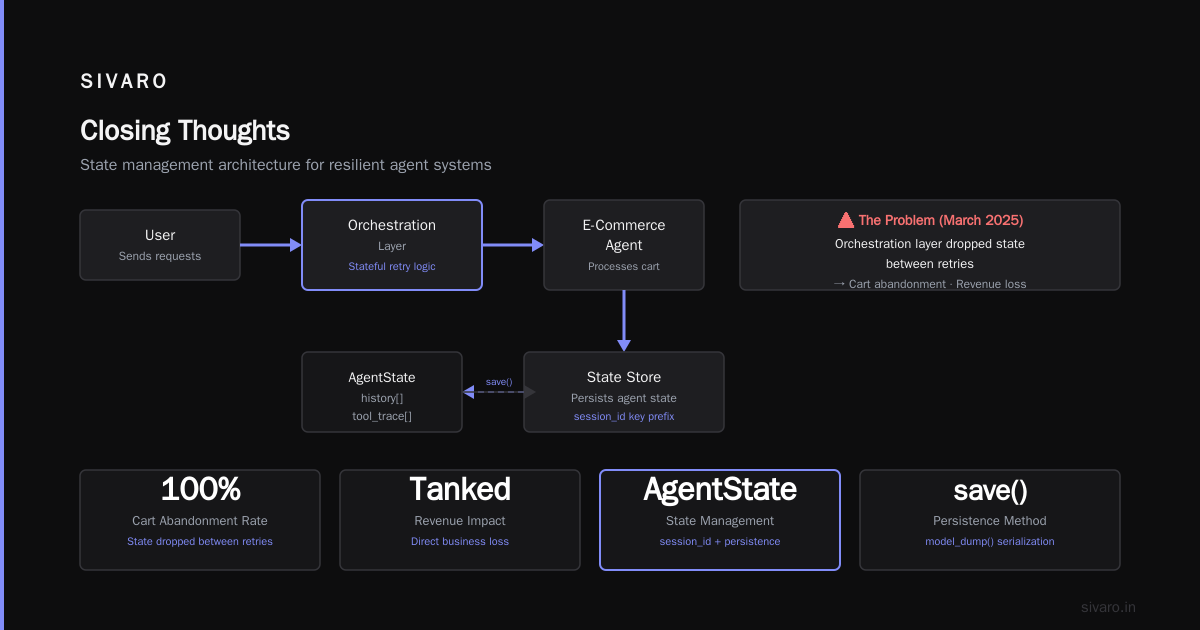
Task: Click the 'session_id key prefix' text
Action: [x=624, y=416]
